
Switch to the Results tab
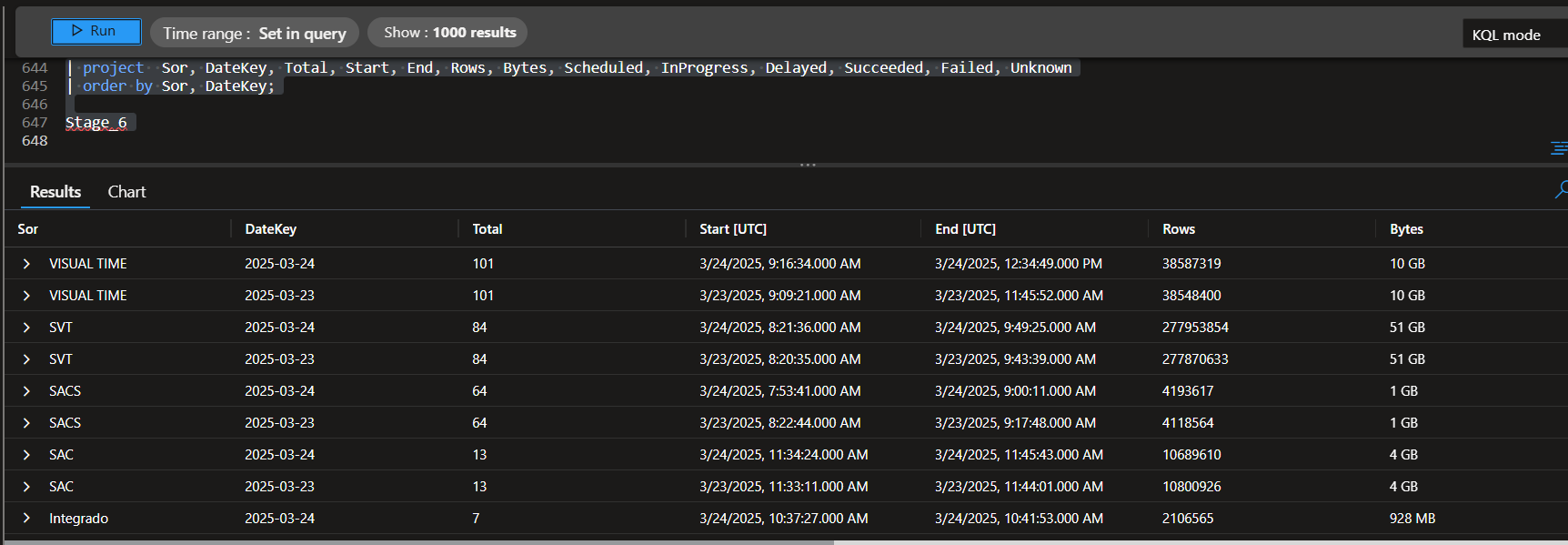(55, 192)
